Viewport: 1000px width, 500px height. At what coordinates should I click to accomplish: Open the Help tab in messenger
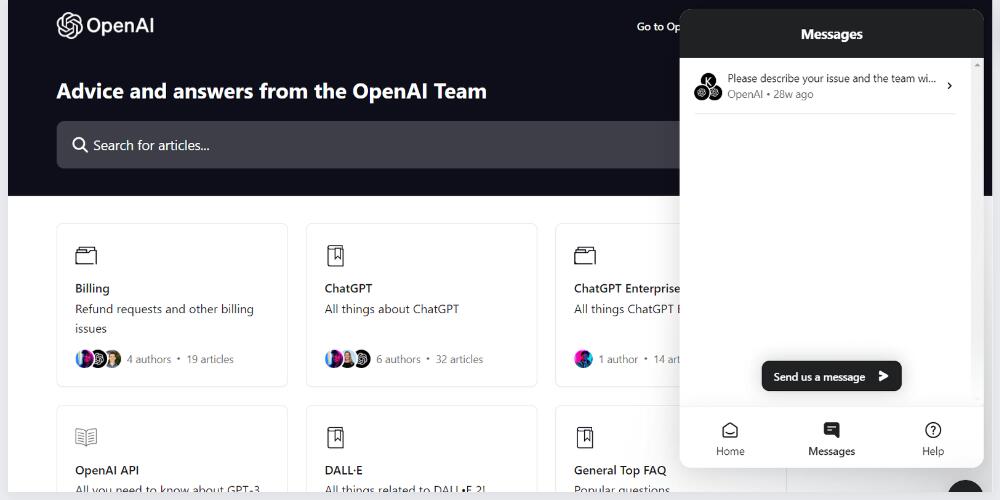932,439
